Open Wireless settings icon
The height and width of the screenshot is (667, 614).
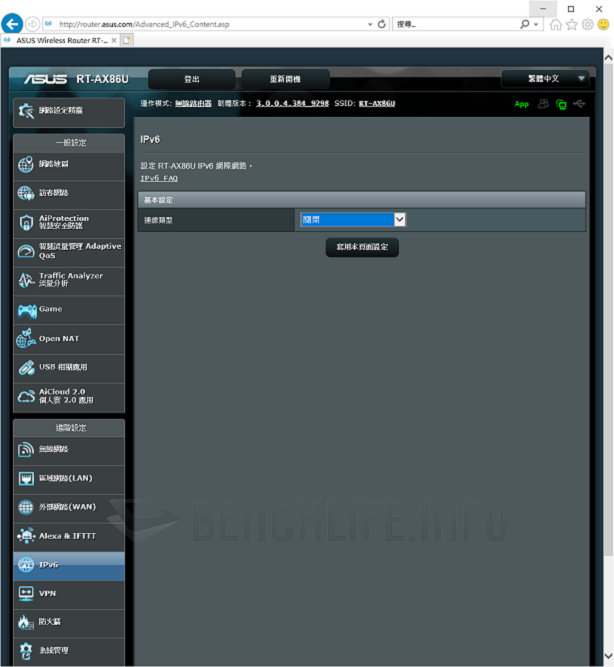click(x=26, y=450)
